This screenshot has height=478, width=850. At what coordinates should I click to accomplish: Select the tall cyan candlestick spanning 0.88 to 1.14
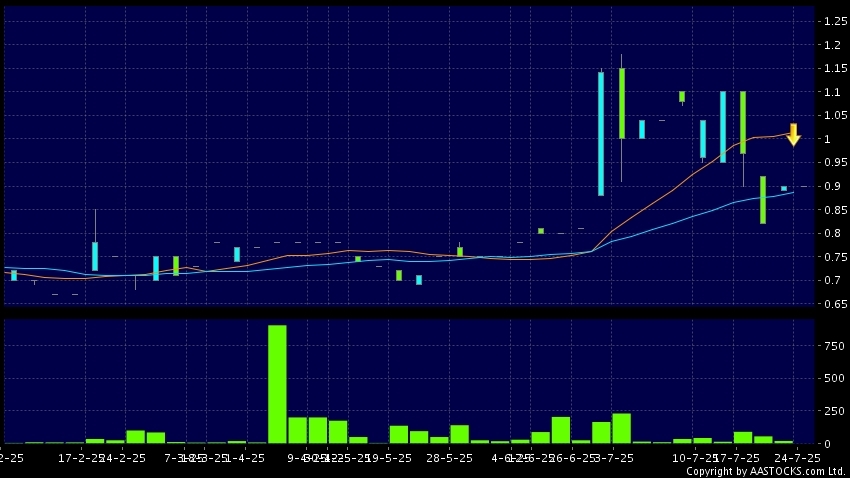pyautogui.click(x=601, y=133)
